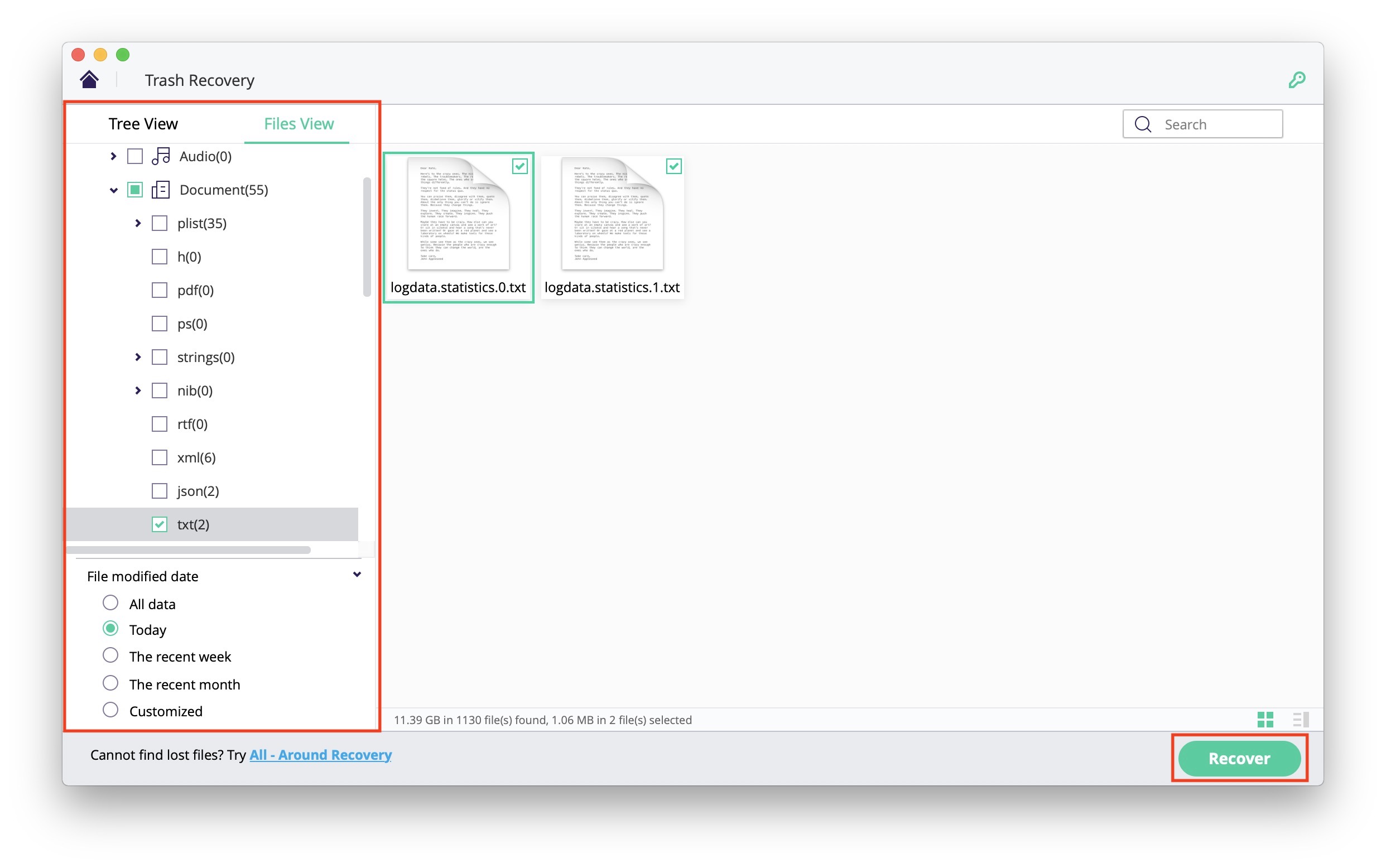The height and width of the screenshot is (868, 1386).
Task: Switch to Tree View tab
Action: click(143, 123)
